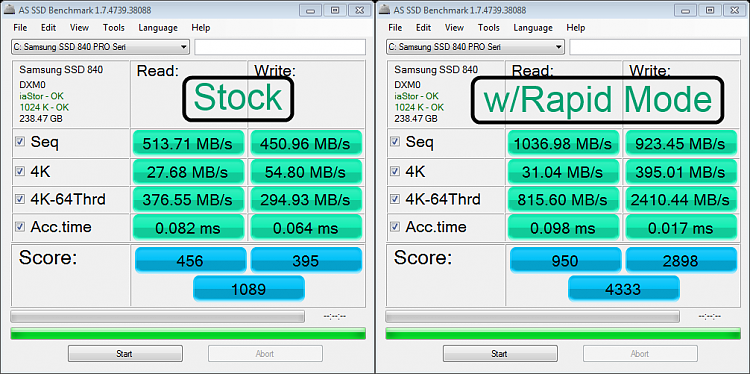
Task: Open Edit menu in left window
Action: pos(48,28)
